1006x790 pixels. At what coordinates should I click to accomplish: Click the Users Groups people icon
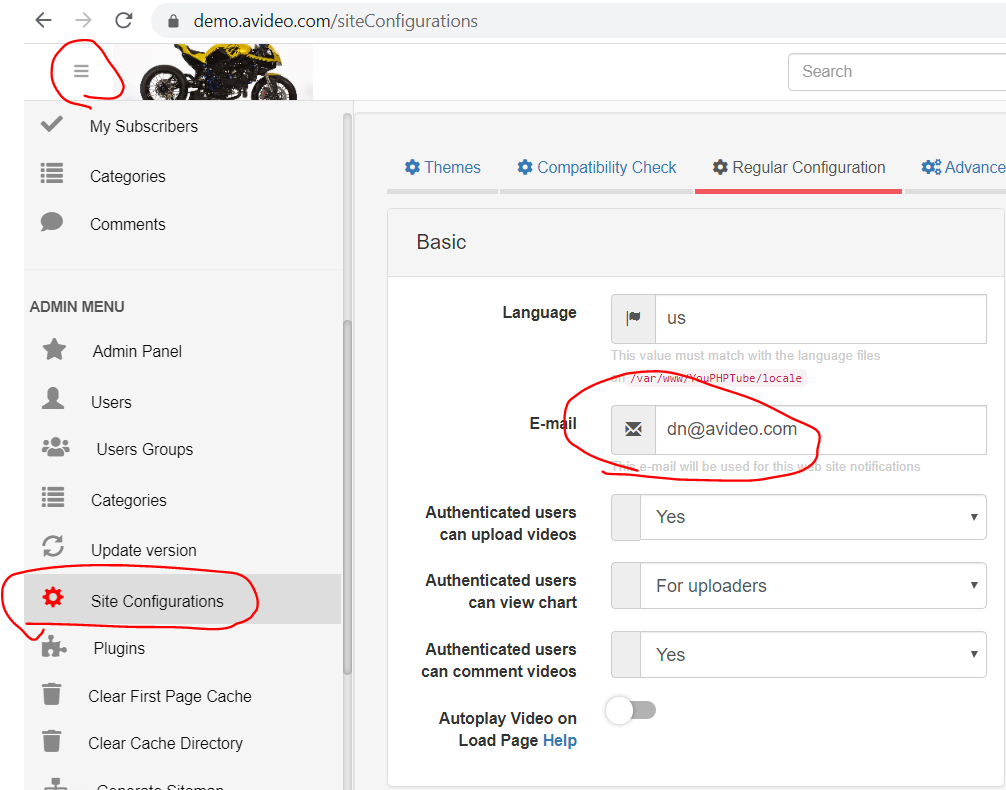tap(56, 447)
